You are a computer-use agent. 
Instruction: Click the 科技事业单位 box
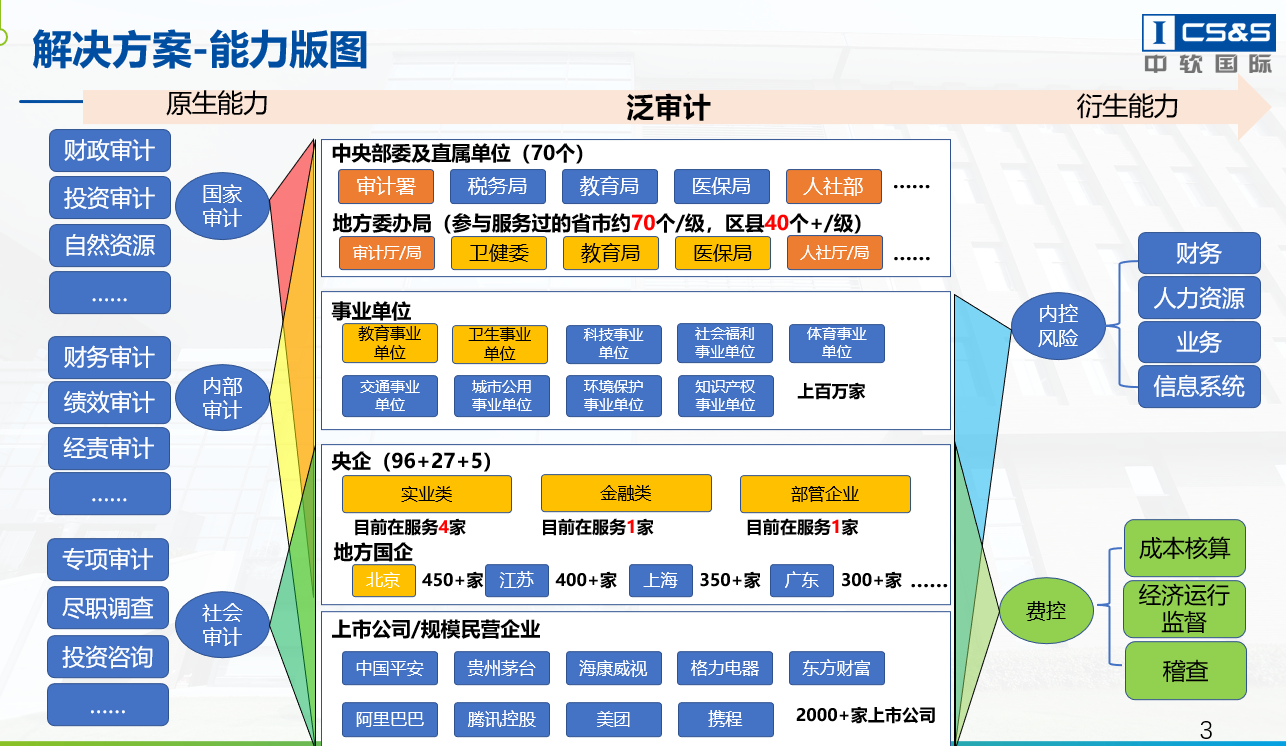pos(614,344)
